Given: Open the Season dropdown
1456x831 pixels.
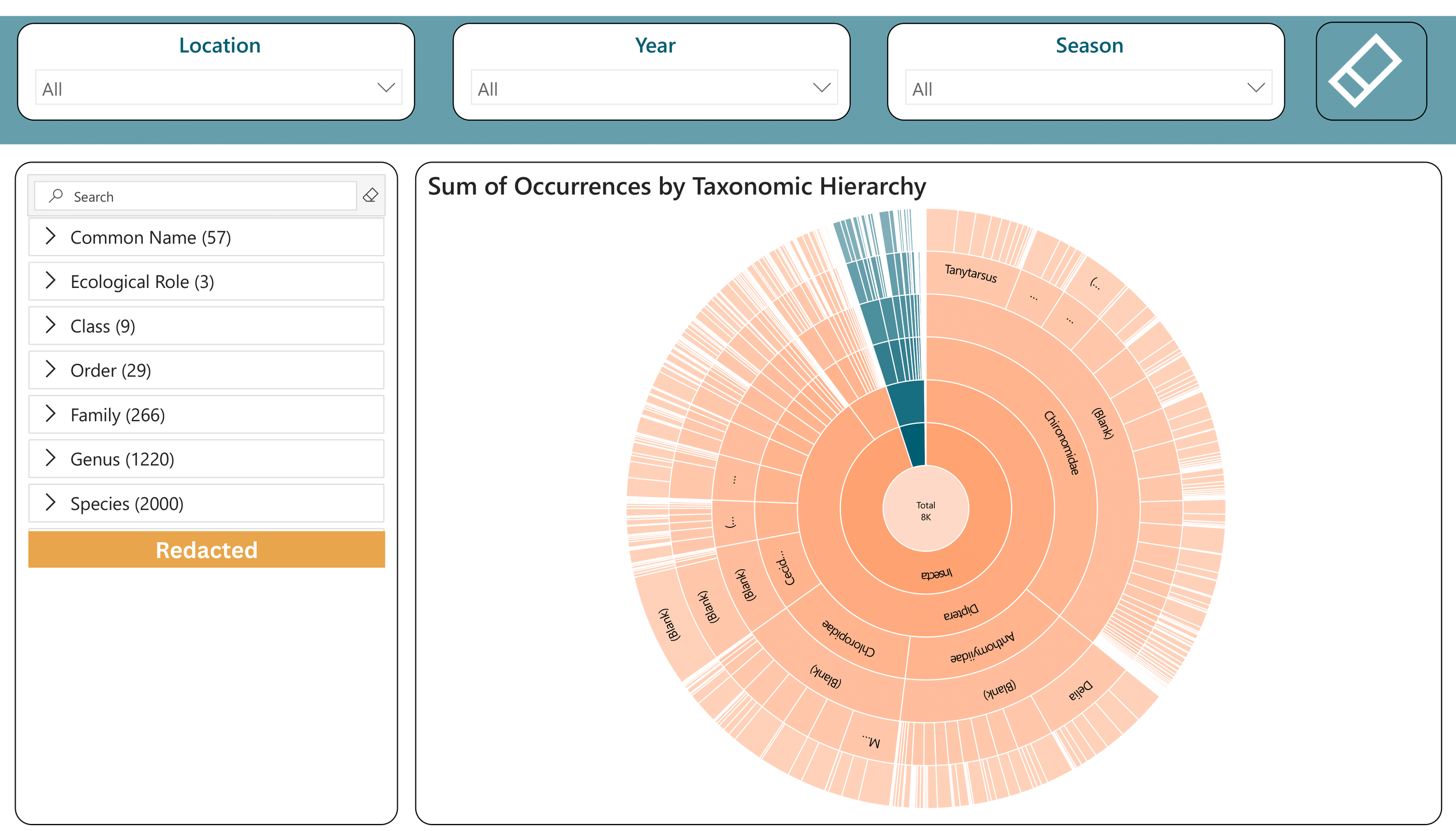Looking at the screenshot, I should (x=1088, y=88).
